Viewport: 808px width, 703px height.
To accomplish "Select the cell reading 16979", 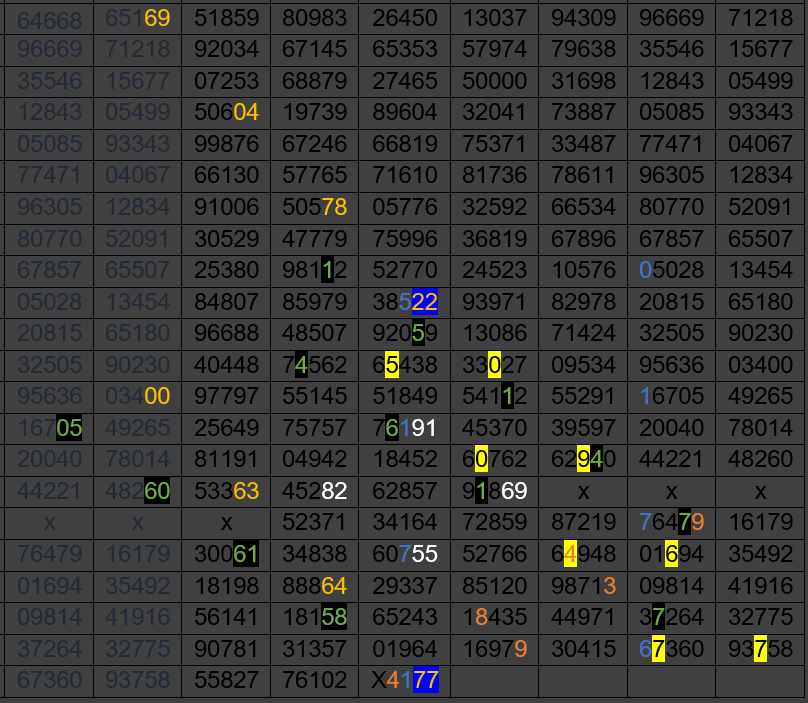I will coord(493,650).
